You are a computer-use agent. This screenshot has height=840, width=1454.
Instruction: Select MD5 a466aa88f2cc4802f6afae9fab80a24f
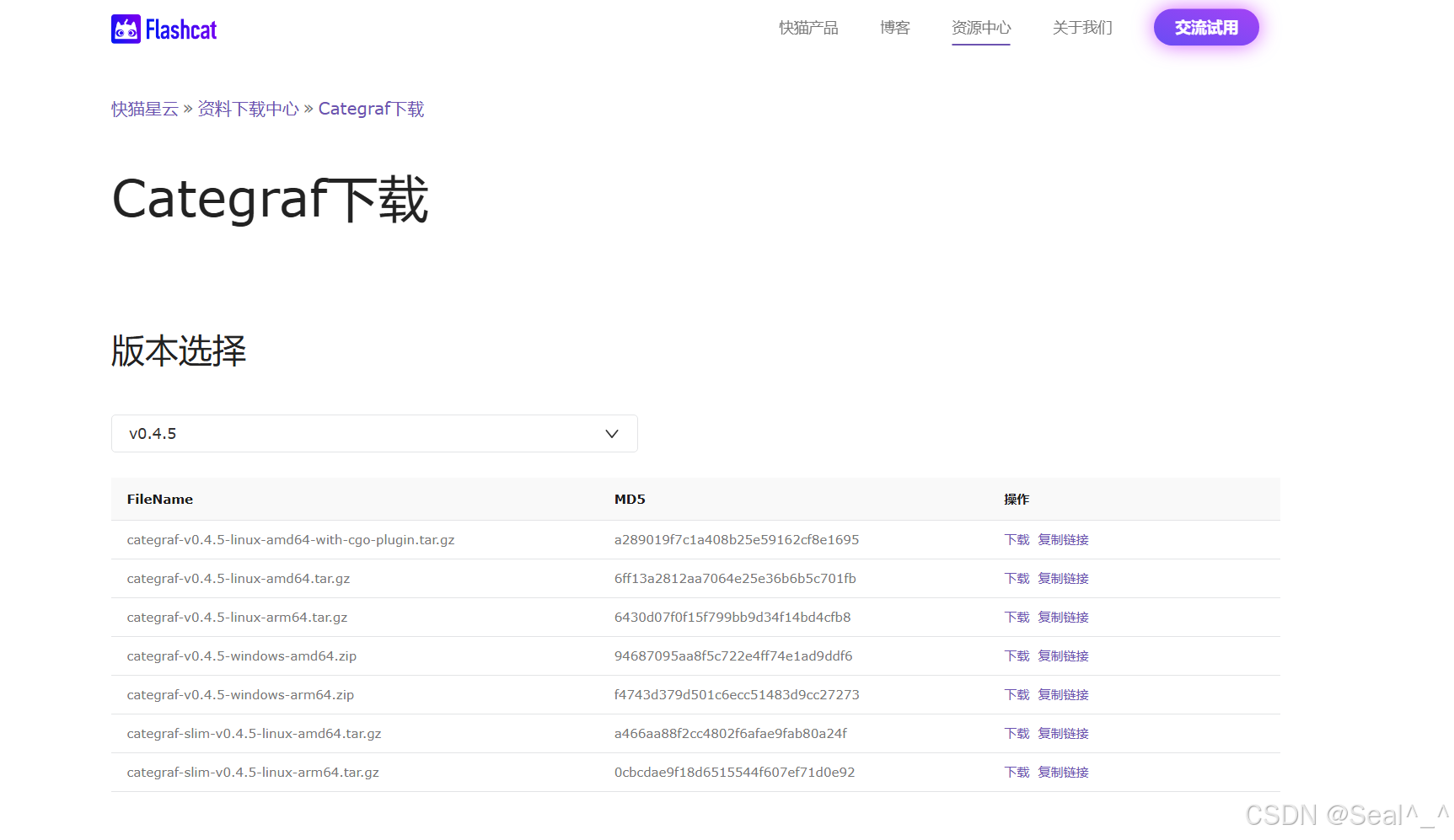coord(731,733)
